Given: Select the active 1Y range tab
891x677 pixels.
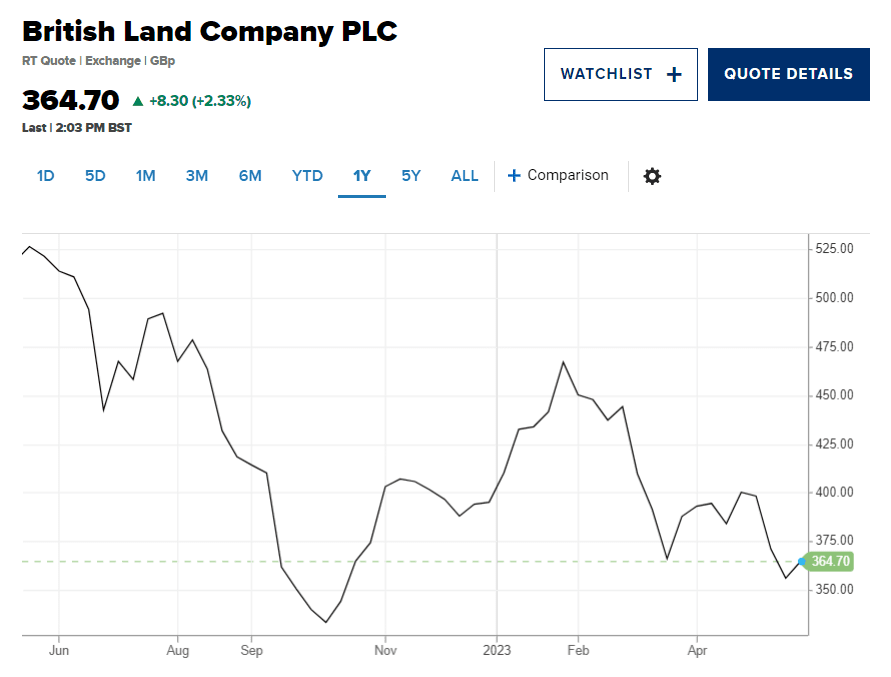Looking at the screenshot, I should pyautogui.click(x=362, y=176).
